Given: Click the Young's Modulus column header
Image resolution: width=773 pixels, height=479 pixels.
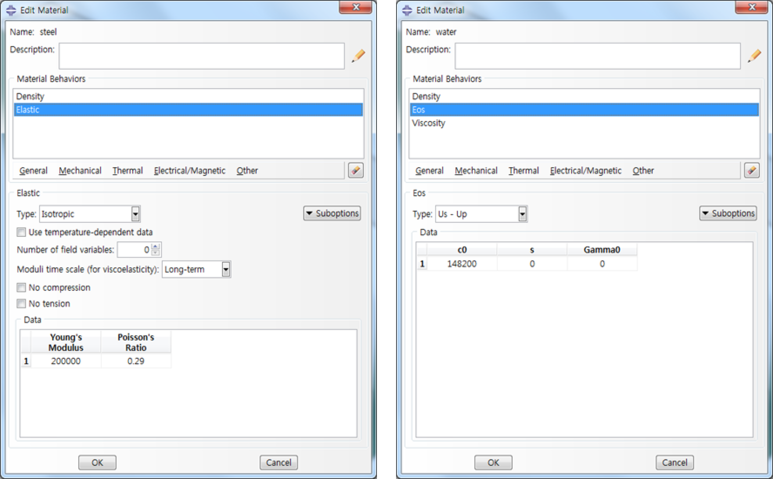Looking at the screenshot, I should (x=66, y=342).
